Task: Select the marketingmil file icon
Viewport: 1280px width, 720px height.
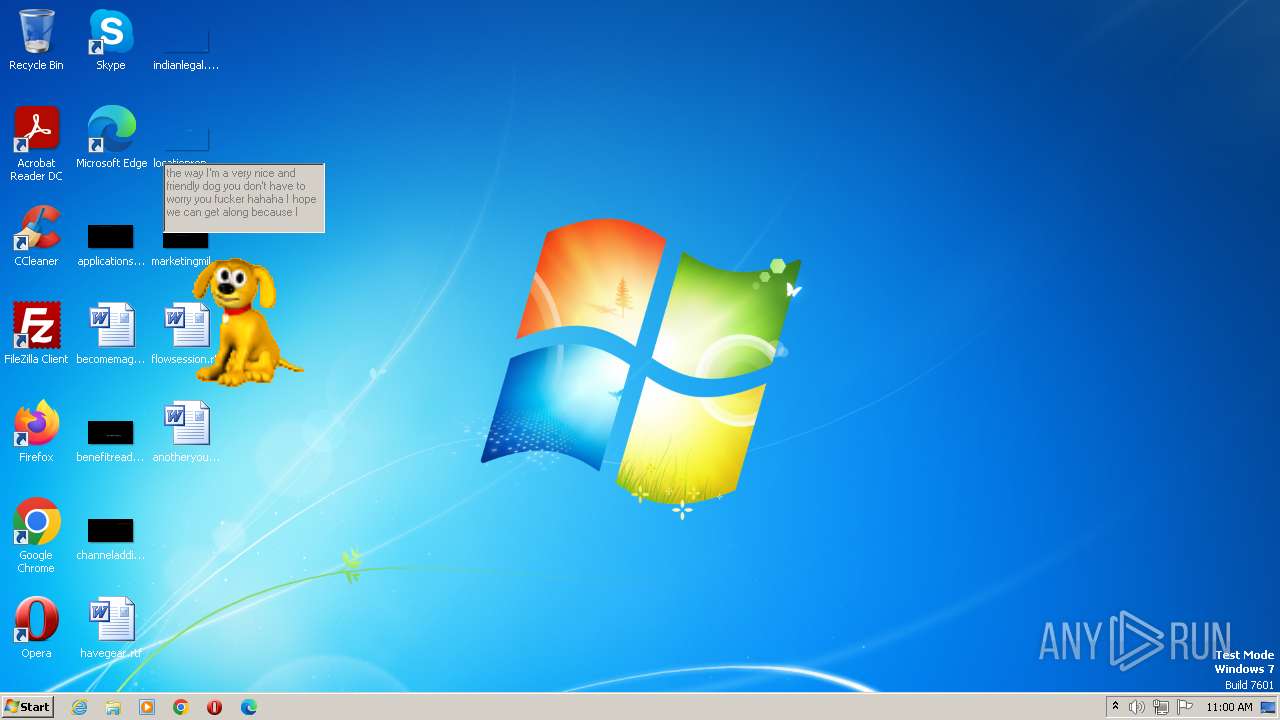Action: (x=181, y=249)
